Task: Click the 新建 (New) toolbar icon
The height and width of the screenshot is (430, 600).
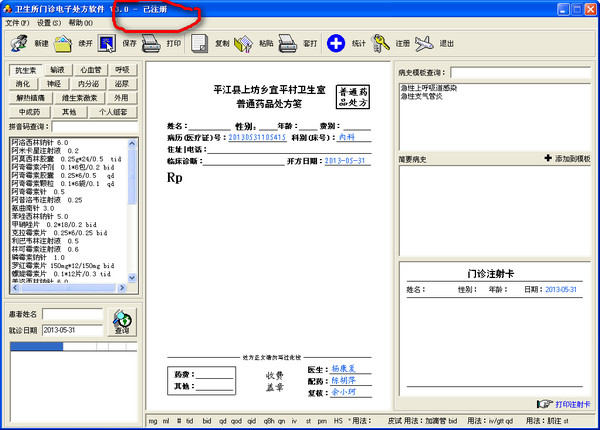Action: (x=19, y=44)
